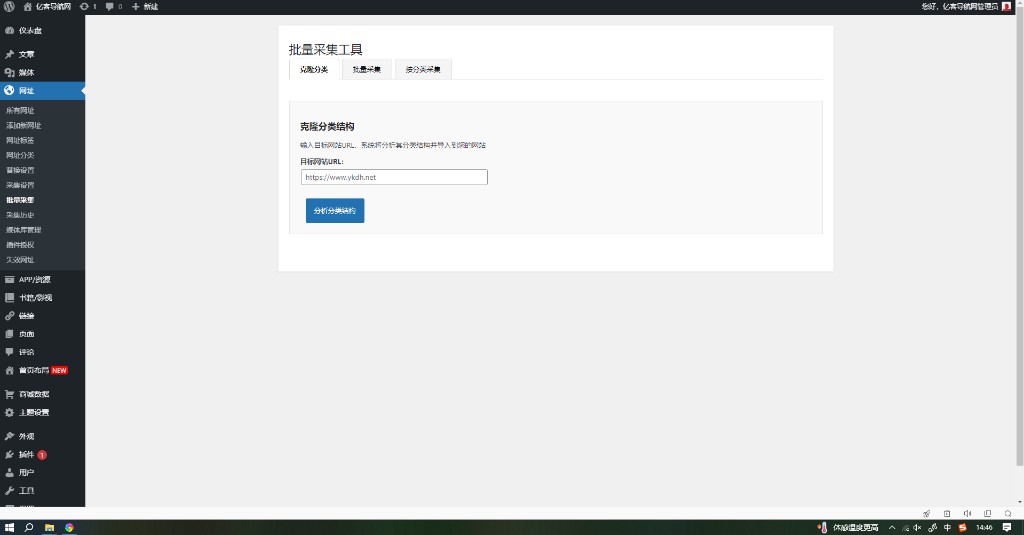The image size is (1024, 535).
Task: Open the 商城数据 shop cart menu
Action: coord(33,394)
